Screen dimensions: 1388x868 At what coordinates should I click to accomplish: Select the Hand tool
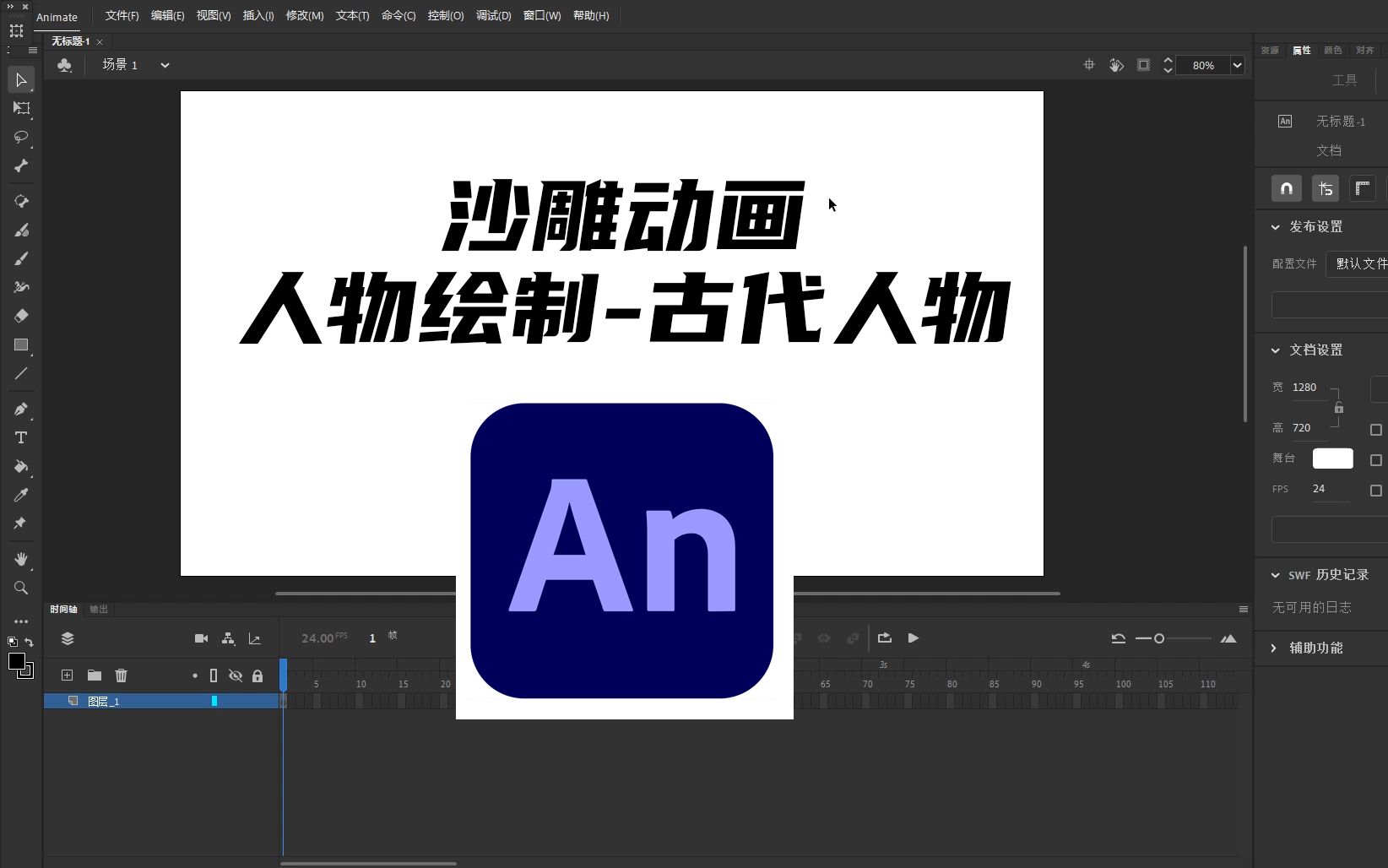tap(21, 559)
